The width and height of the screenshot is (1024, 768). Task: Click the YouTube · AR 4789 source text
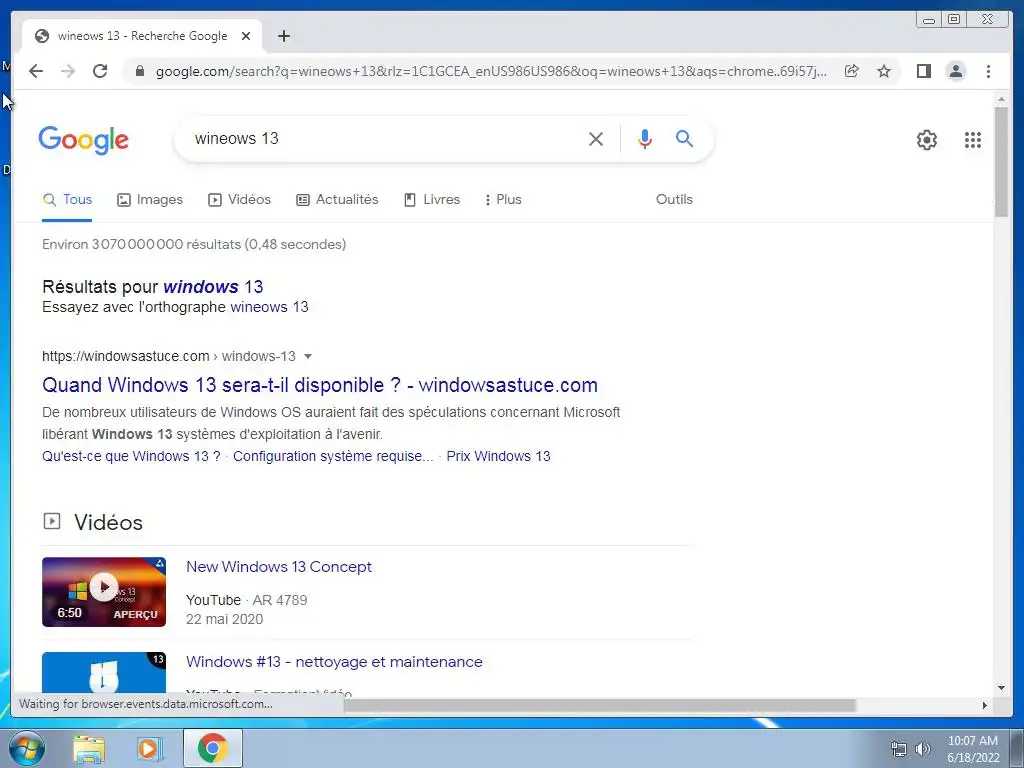click(246, 600)
